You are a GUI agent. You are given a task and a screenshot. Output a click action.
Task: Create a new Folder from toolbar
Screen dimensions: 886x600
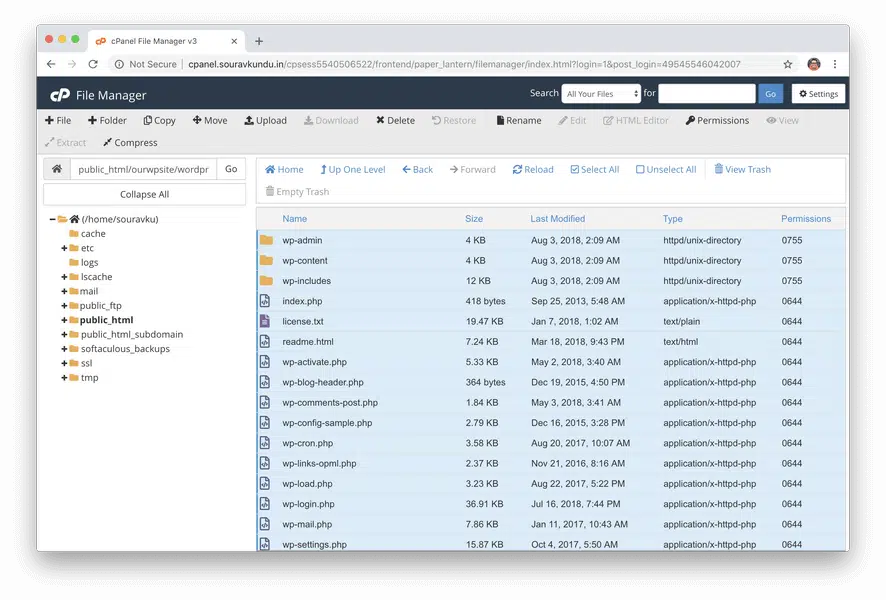pyautogui.click(x=107, y=121)
